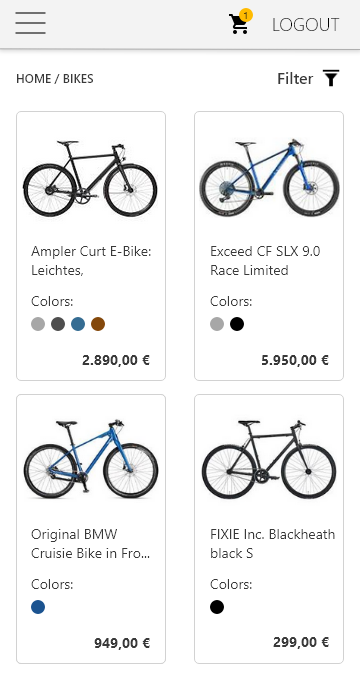The height and width of the screenshot is (677, 360).
Task: View the Original BMW Cruise Bike title
Action: coord(91,544)
